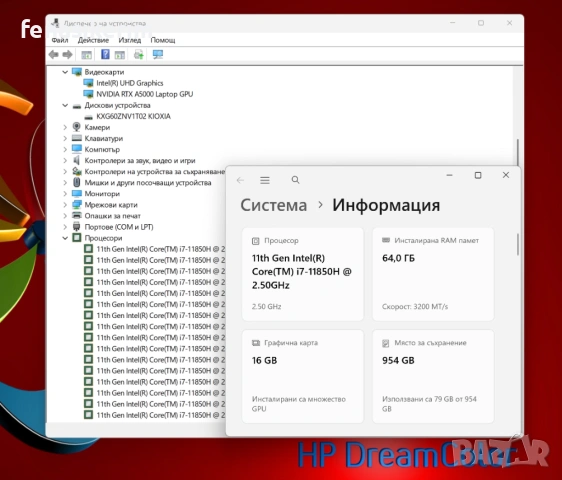Collapse the Процесори tree node
Screen dimensions: 562x480
(x=65, y=238)
